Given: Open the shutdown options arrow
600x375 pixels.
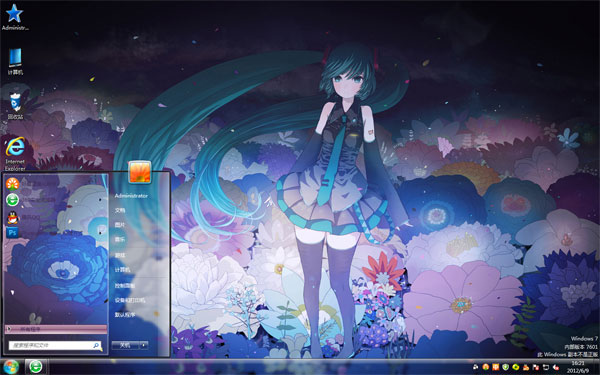Looking at the screenshot, I should point(144,345).
